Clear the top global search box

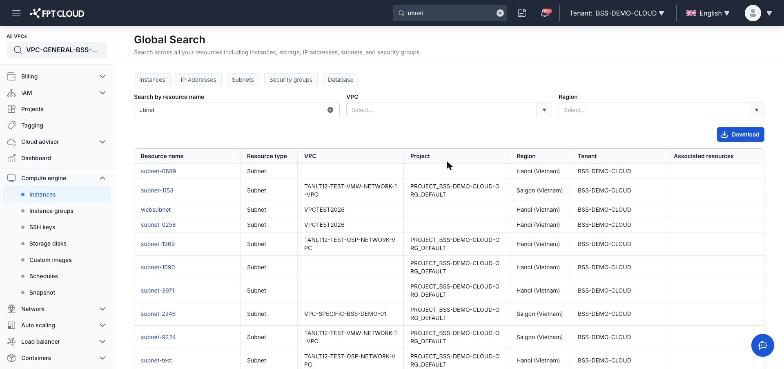point(500,14)
